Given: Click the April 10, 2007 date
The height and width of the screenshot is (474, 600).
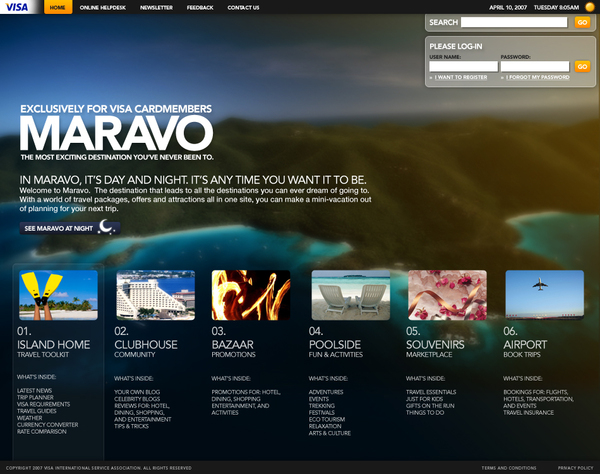Looking at the screenshot, I should pyautogui.click(x=508, y=8).
